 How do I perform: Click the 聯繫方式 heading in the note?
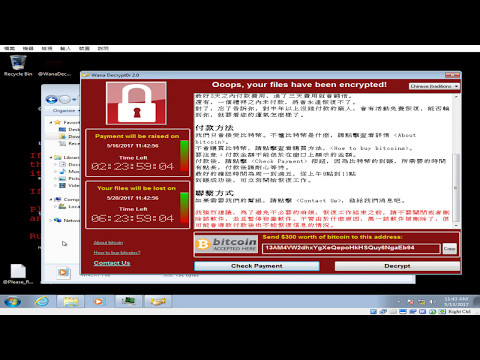[x=214, y=193]
